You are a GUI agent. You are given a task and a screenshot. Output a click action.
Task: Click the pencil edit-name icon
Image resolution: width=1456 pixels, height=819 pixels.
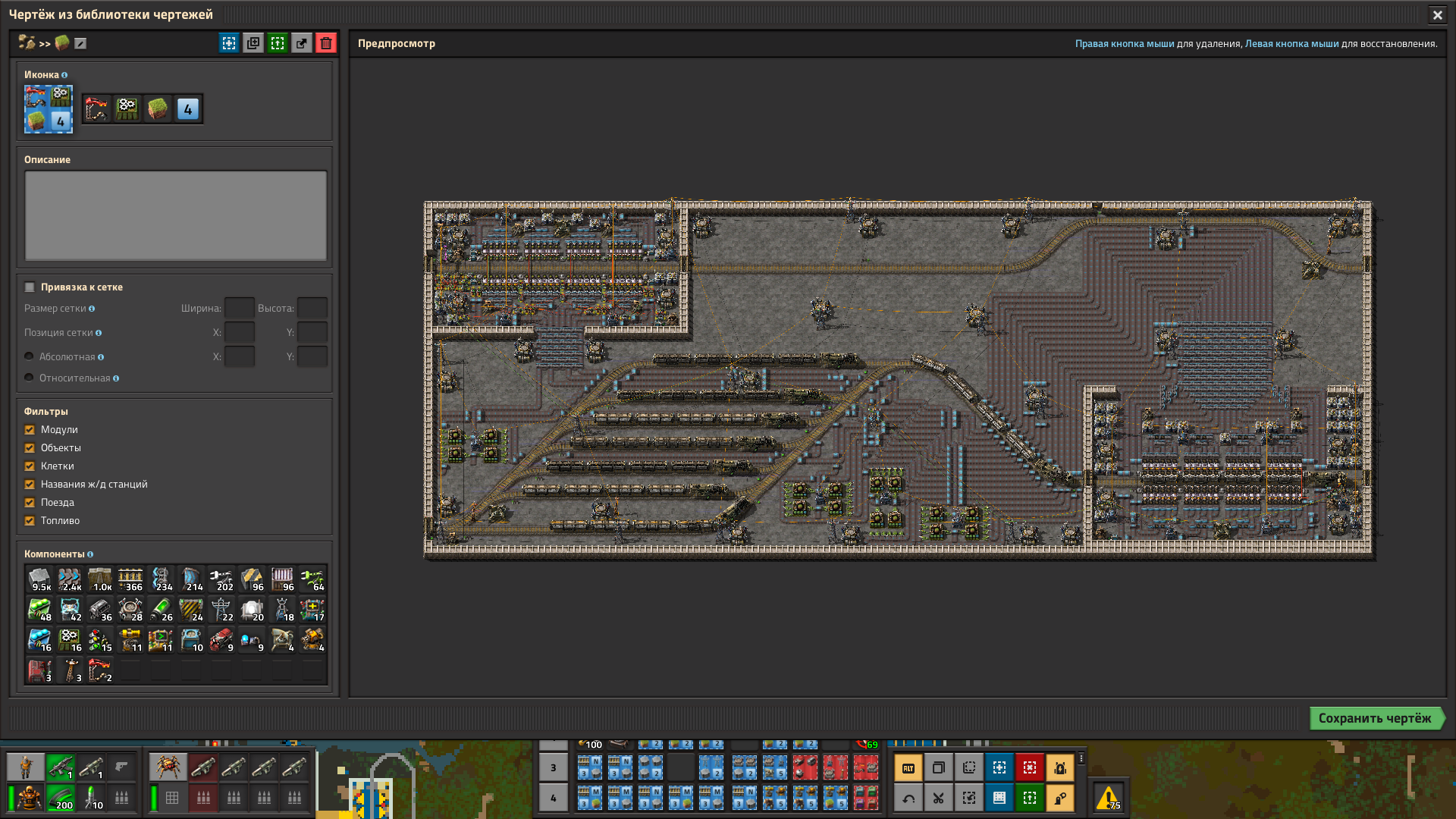tap(80, 43)
